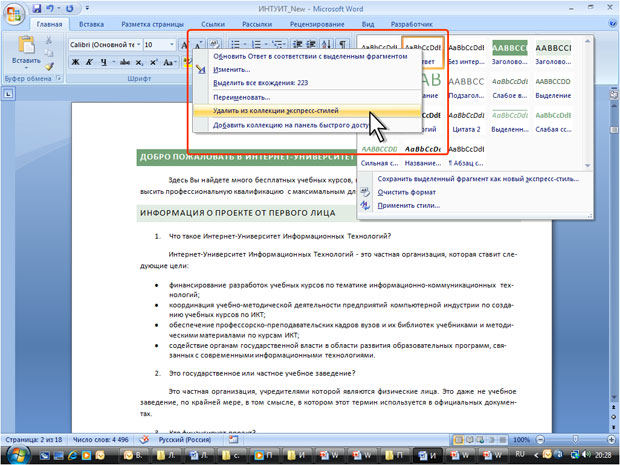Viewport: 620px width, 465px height.
Task: Apply italic with the К button
Action: point(90,63)
